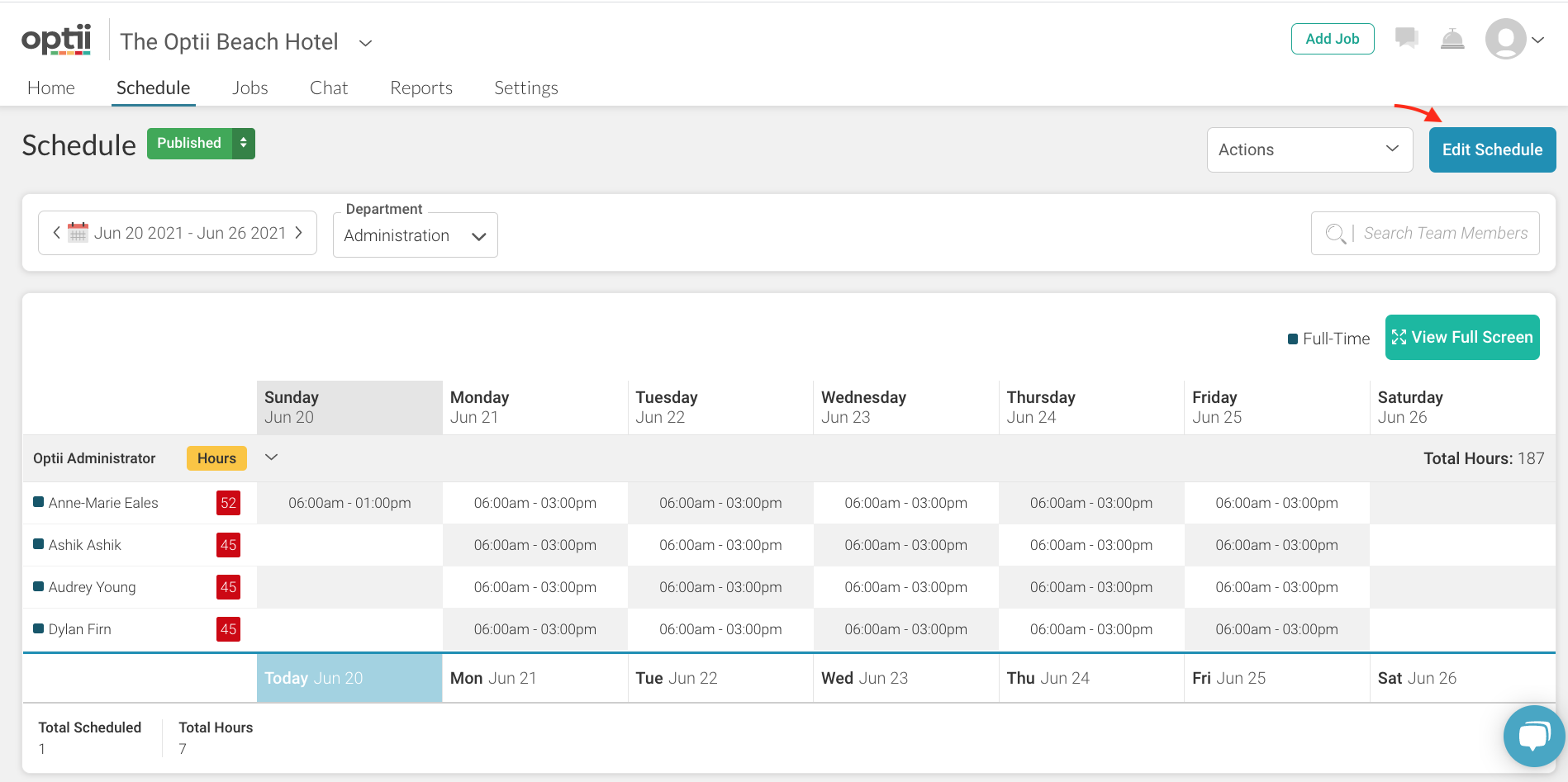1568x782 pixels.
Task: Expand the hotel selector chevron
Action: click(365, 43)
